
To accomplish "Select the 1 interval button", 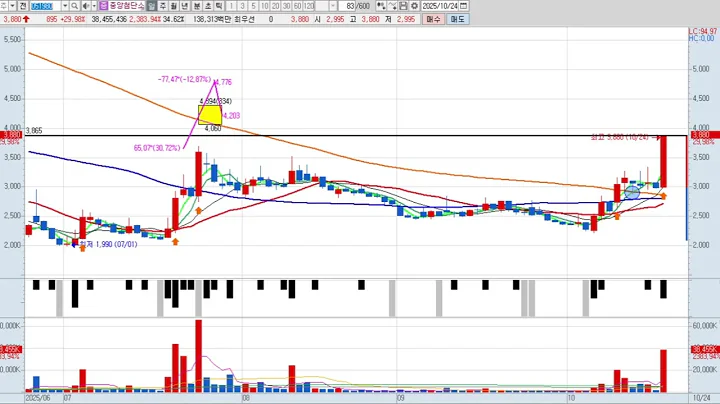I will pyautogui.click(x=231, y=6).
